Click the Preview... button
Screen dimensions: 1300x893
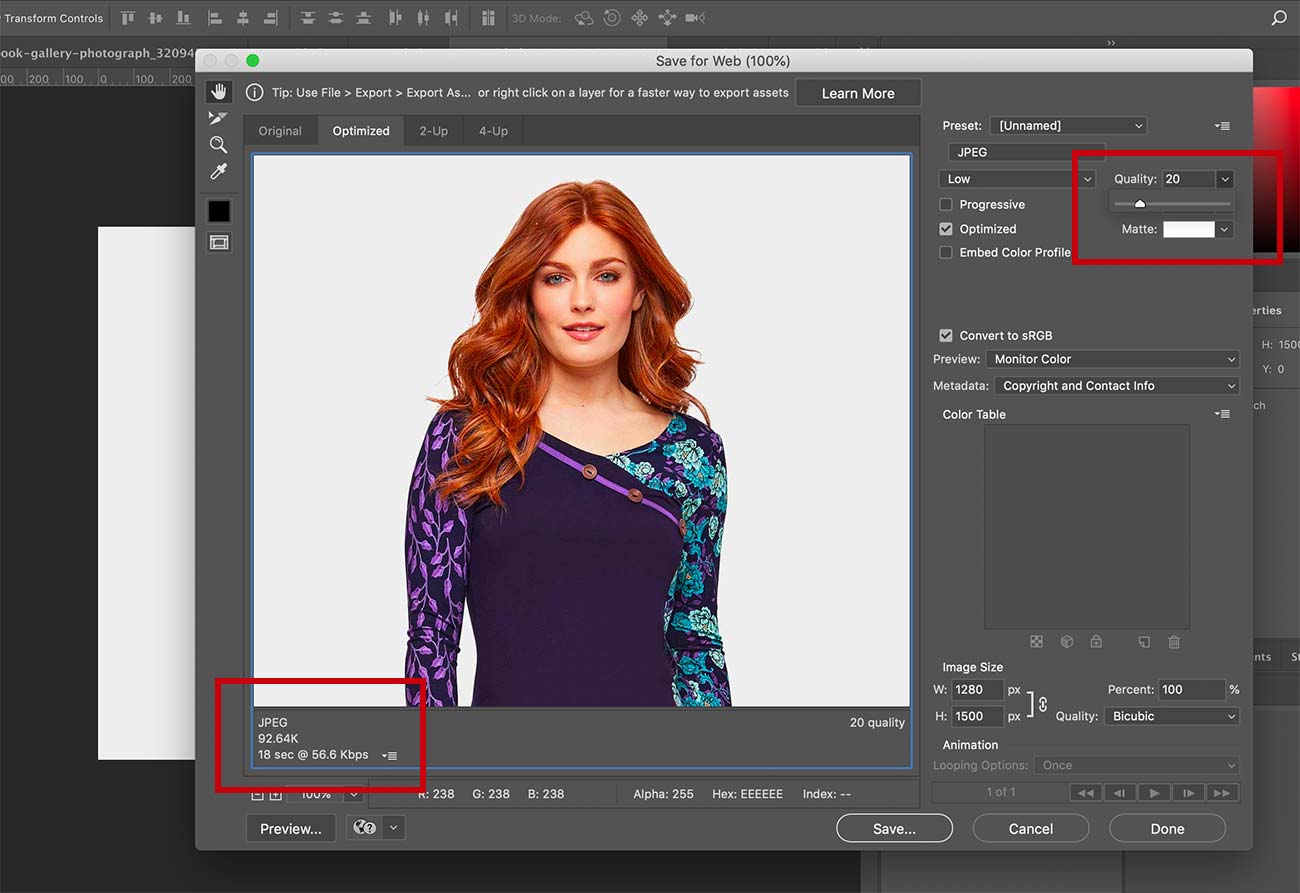(291, 828)
